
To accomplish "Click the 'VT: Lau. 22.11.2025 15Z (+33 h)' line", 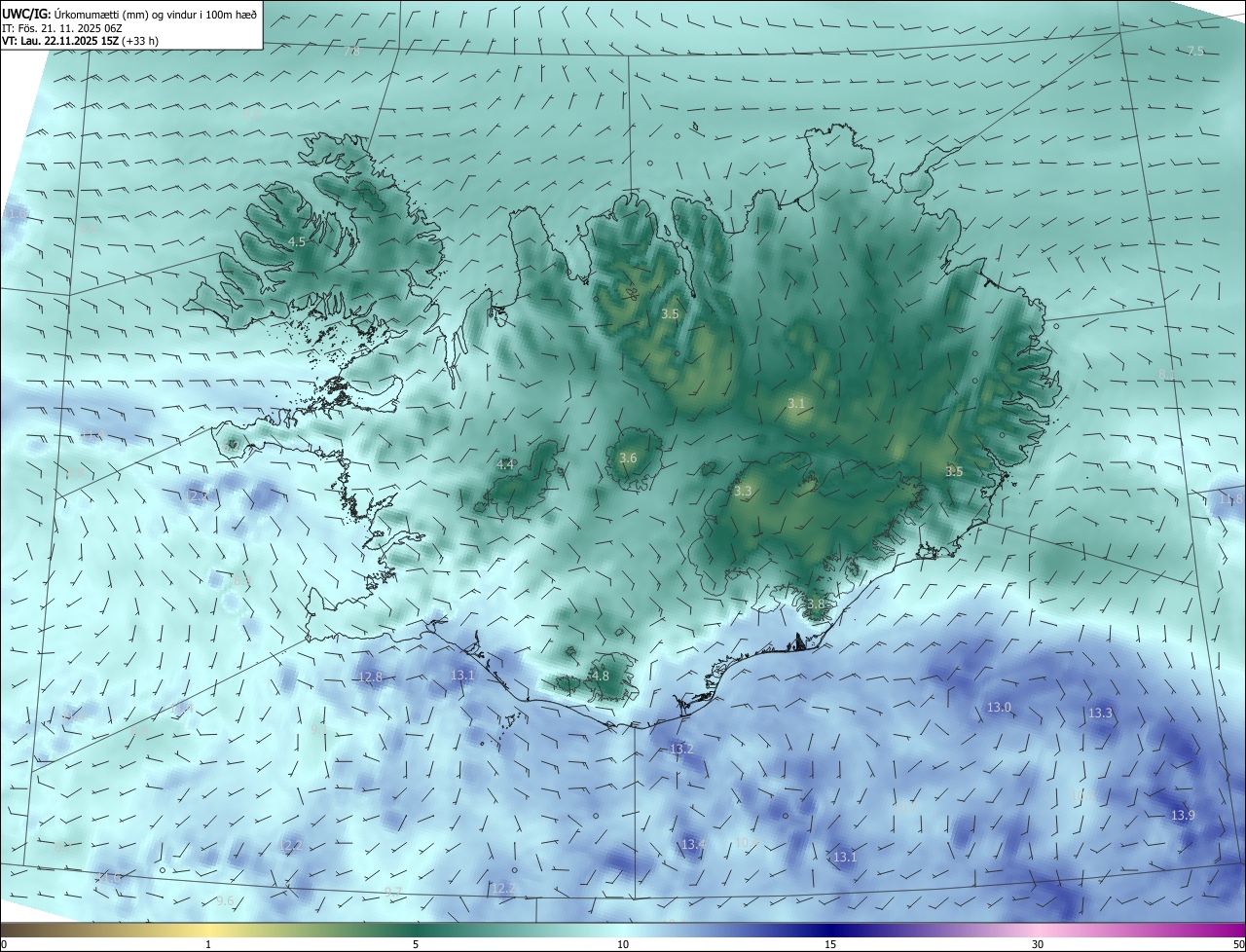I will tap(81, 41).
